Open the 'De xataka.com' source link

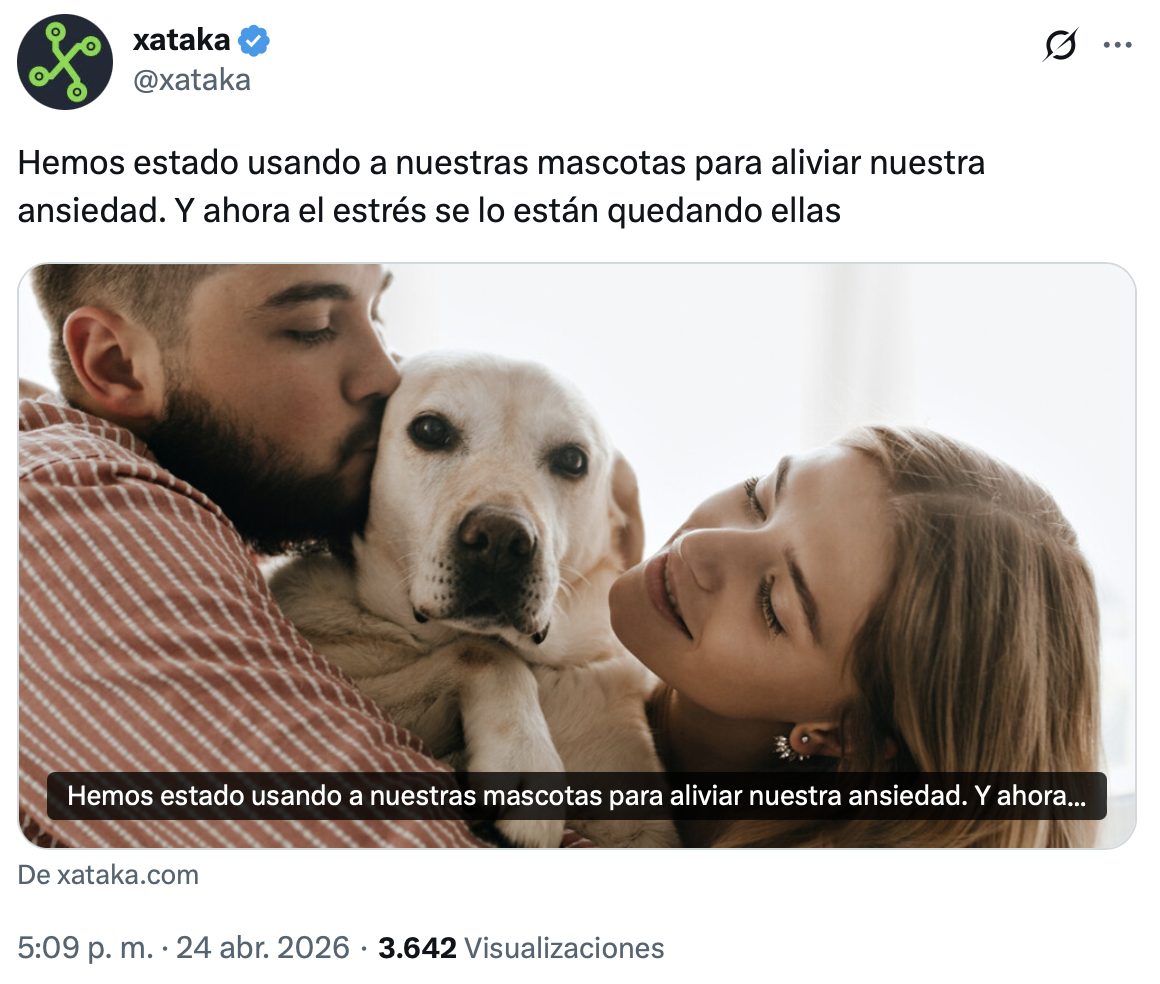coord(108,875)
